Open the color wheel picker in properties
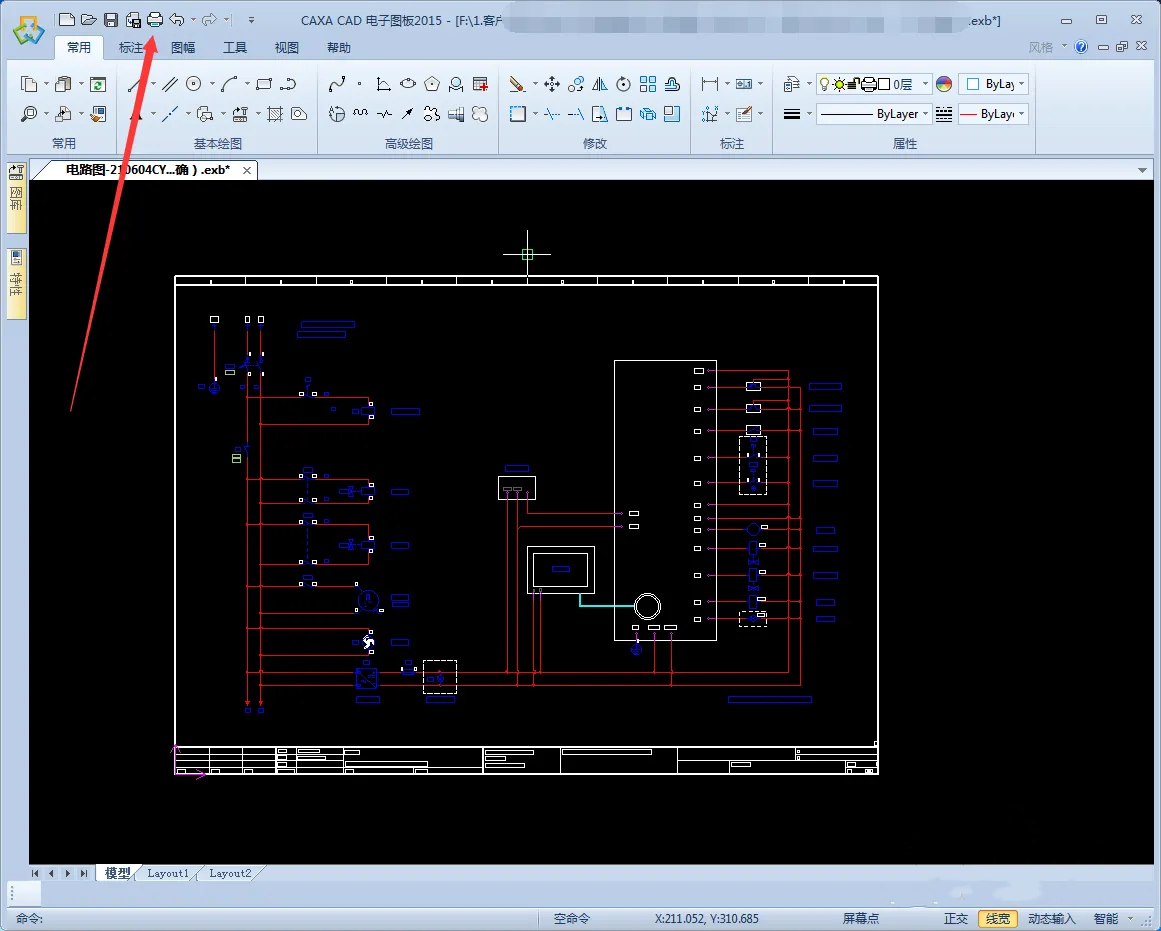 tap(944, 85)
